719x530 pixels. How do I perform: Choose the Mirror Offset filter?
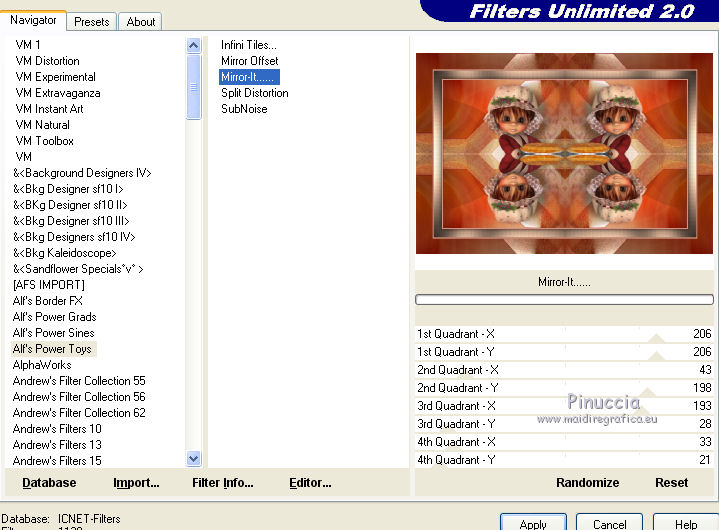pos(249,61)
